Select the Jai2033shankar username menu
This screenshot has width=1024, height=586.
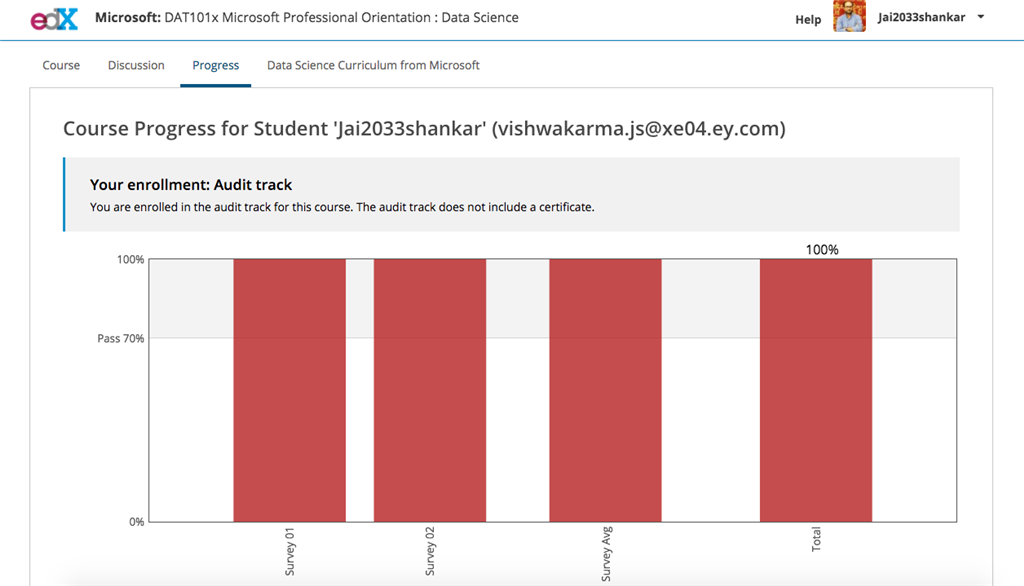[x=921, y=18]
